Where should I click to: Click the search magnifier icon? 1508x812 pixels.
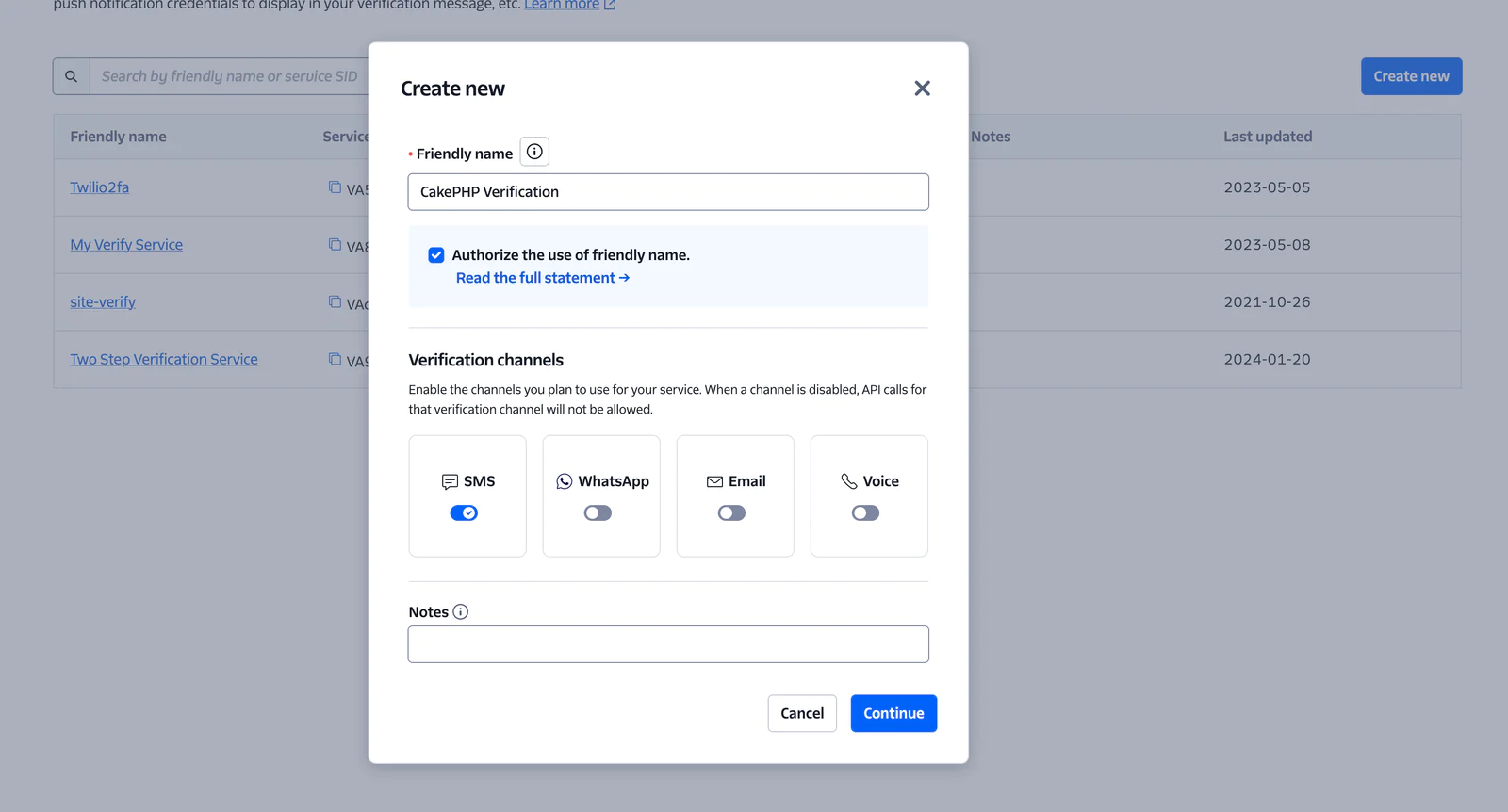pyautogui.click(x=71, y=76)
